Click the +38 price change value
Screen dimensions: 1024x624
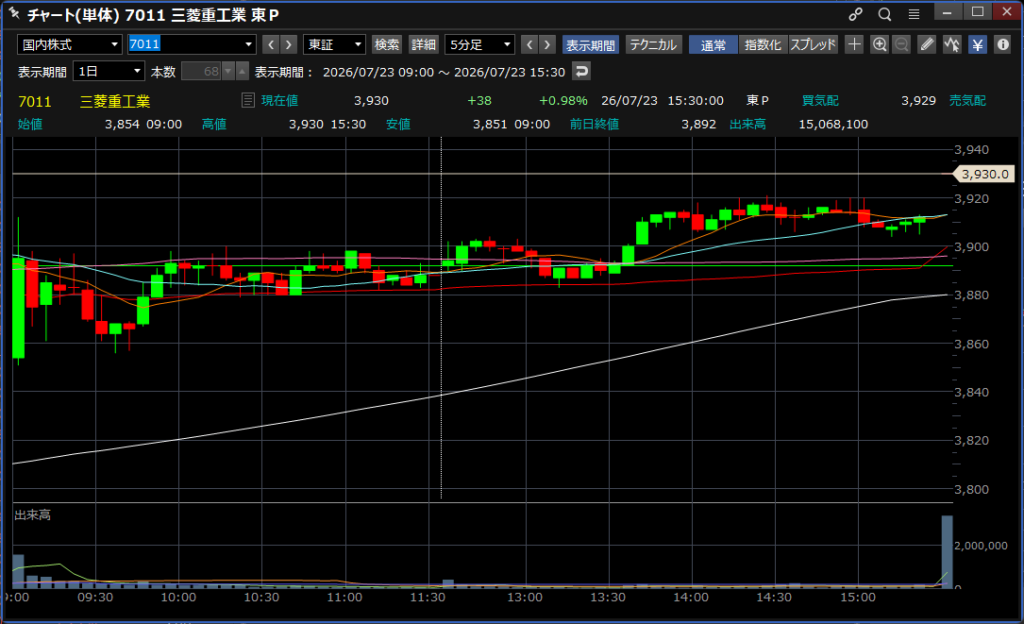click(x=479, y=101)
